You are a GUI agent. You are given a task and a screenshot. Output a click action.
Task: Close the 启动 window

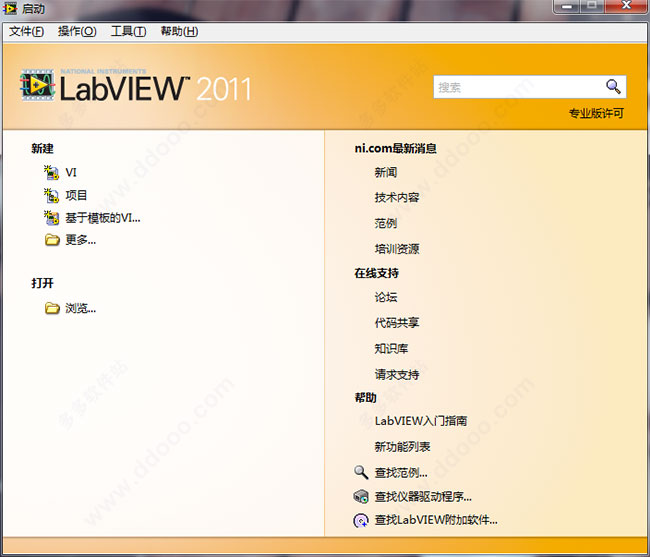626,6
